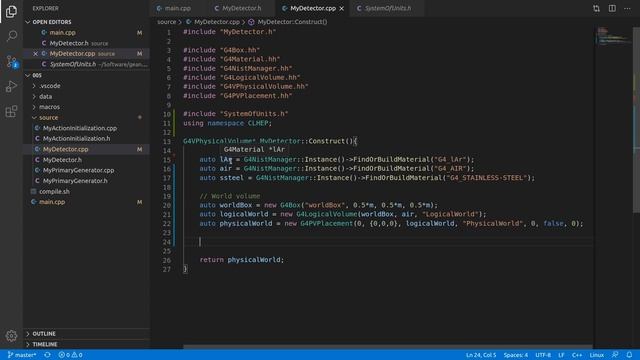This screenshot has width=640, height=360.
Task: Click the feedback icon in status bar
Action: coord(615,355)
